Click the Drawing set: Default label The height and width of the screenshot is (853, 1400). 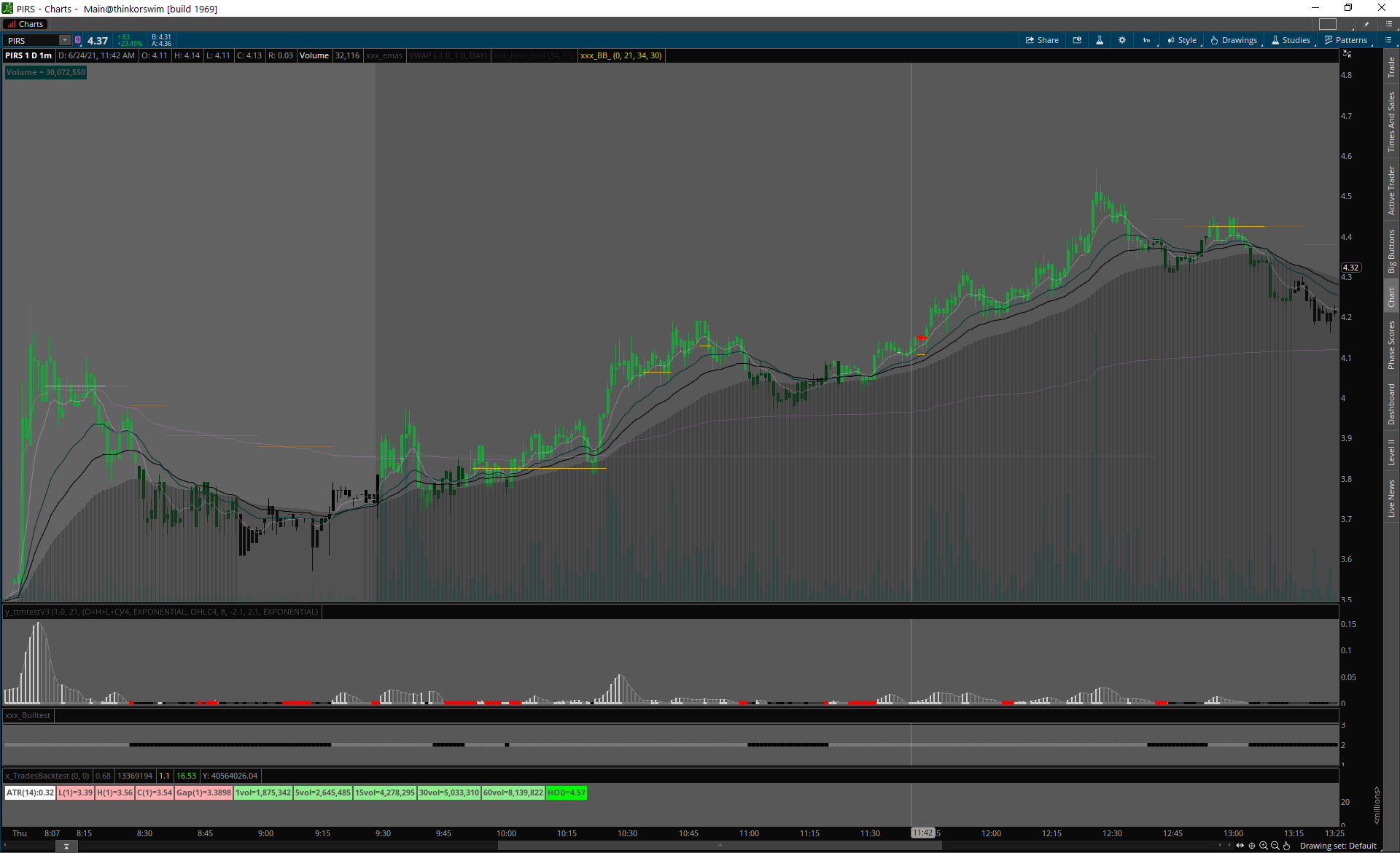1337,846
